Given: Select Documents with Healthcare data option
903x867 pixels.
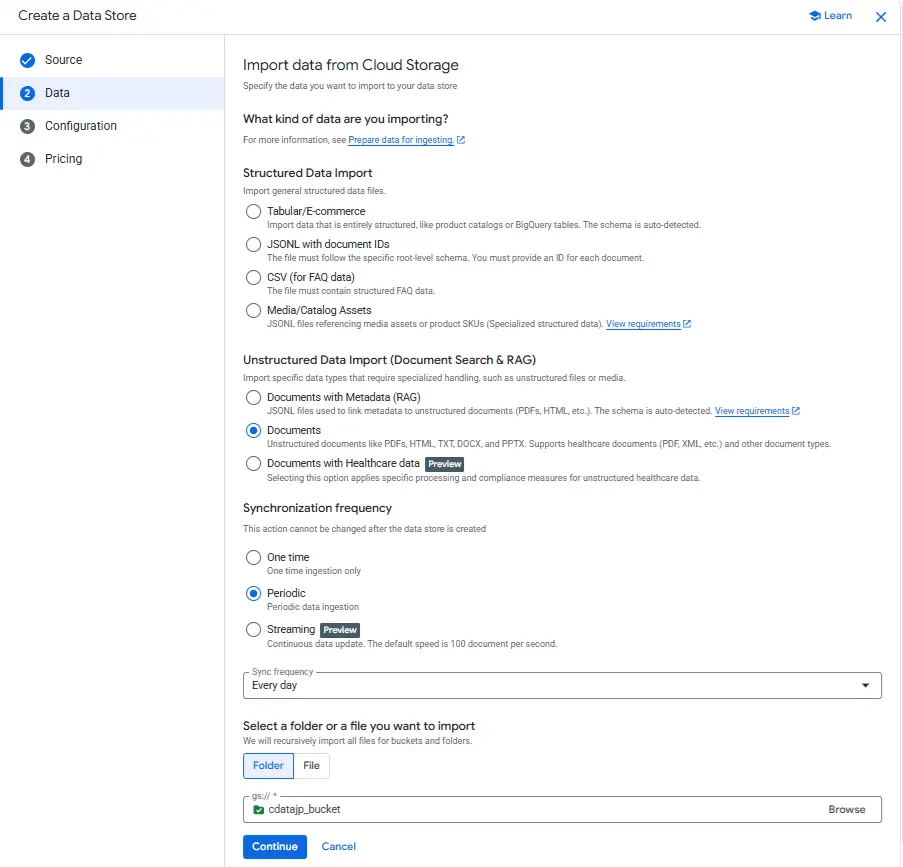Looking at the screenshot, I should pos(253,463).
